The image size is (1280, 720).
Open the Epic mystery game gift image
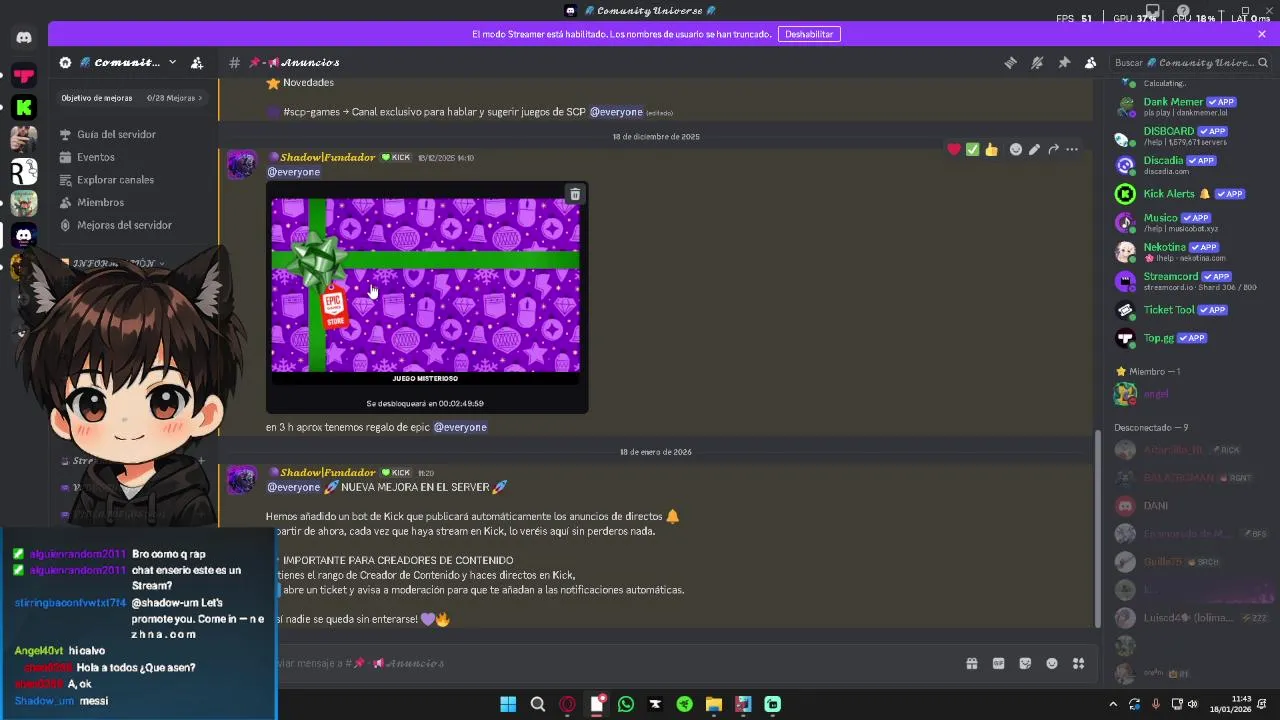tap(427, 298)
